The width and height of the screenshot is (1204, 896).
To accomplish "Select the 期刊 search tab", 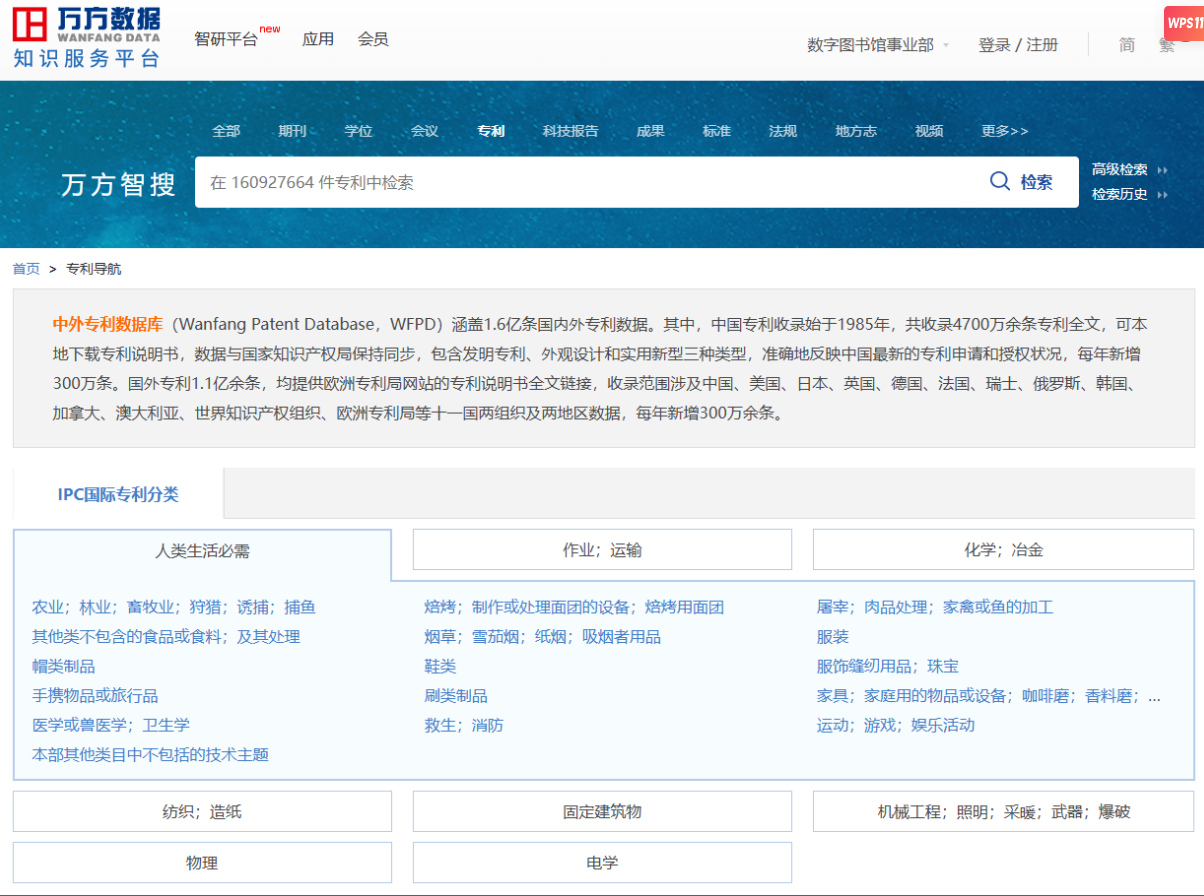I will [x=292, y=131].
